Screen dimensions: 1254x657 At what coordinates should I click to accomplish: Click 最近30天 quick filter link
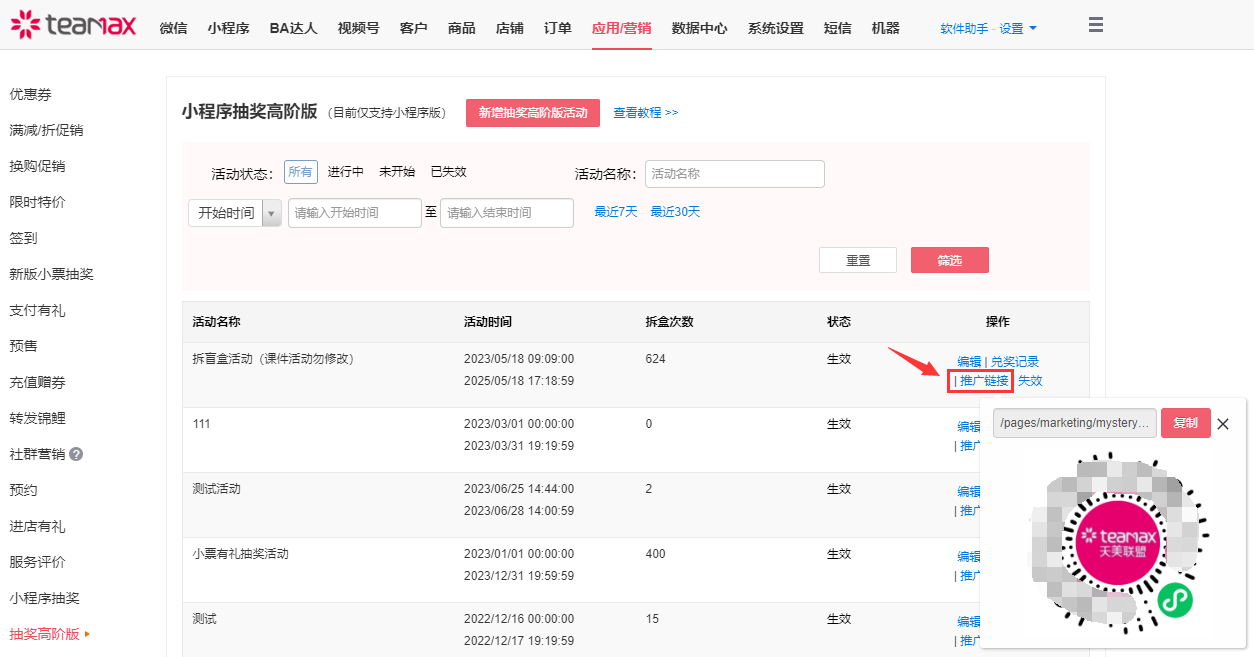pos(675,212)
